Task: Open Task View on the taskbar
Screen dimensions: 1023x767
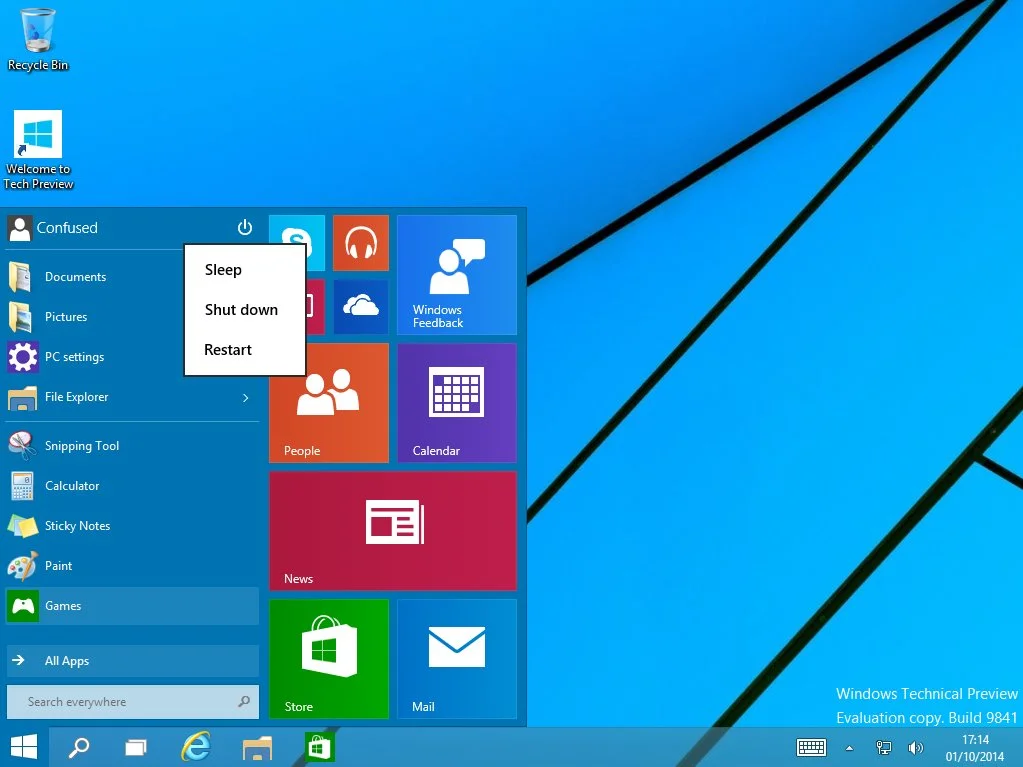Action: pyautogui.click(x=136, y=747)
